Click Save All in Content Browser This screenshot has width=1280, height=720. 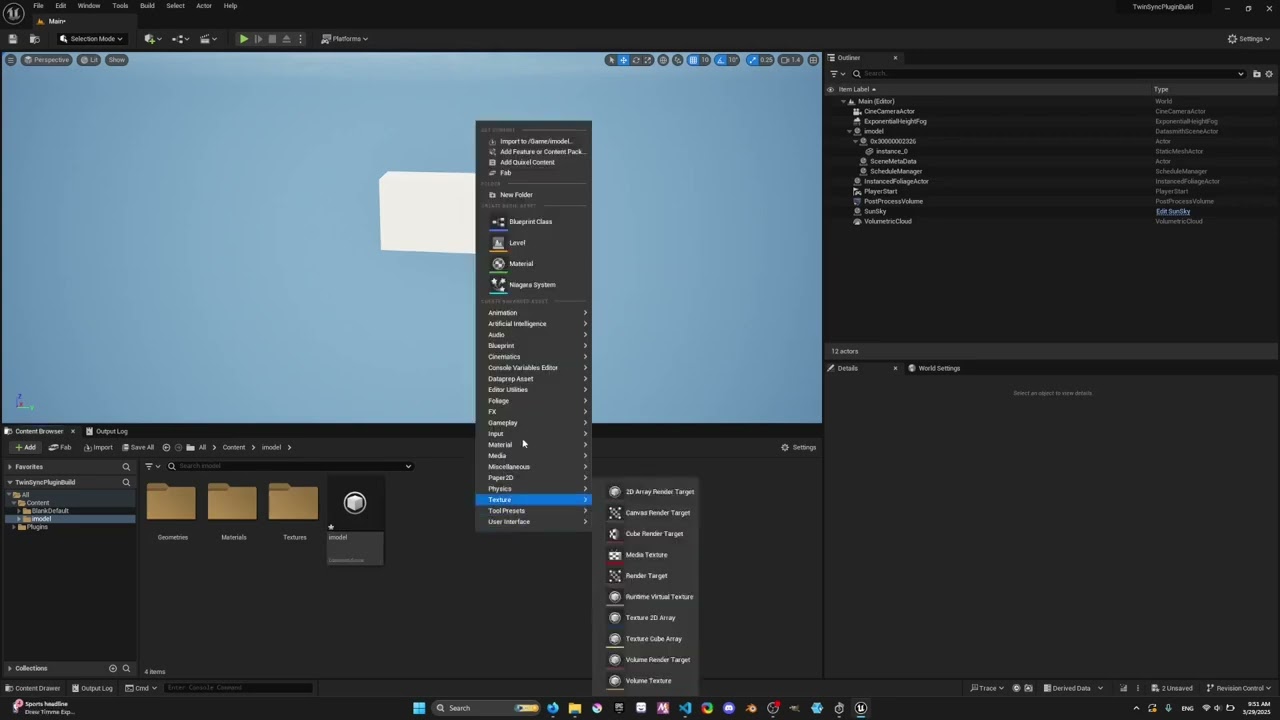(x=137, y=447)
